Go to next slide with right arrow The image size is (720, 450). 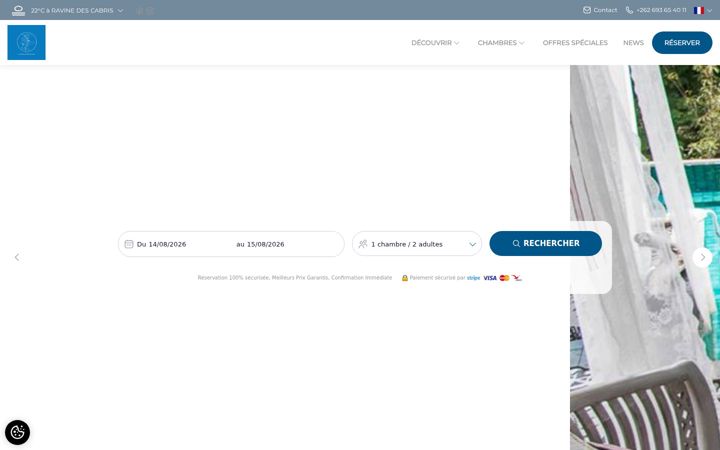(x=702, y=257)
